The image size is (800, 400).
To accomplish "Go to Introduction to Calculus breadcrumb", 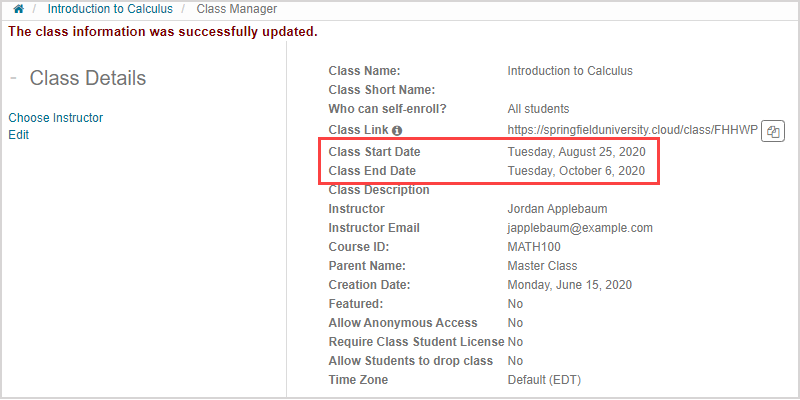I will [x=109, y=9].
